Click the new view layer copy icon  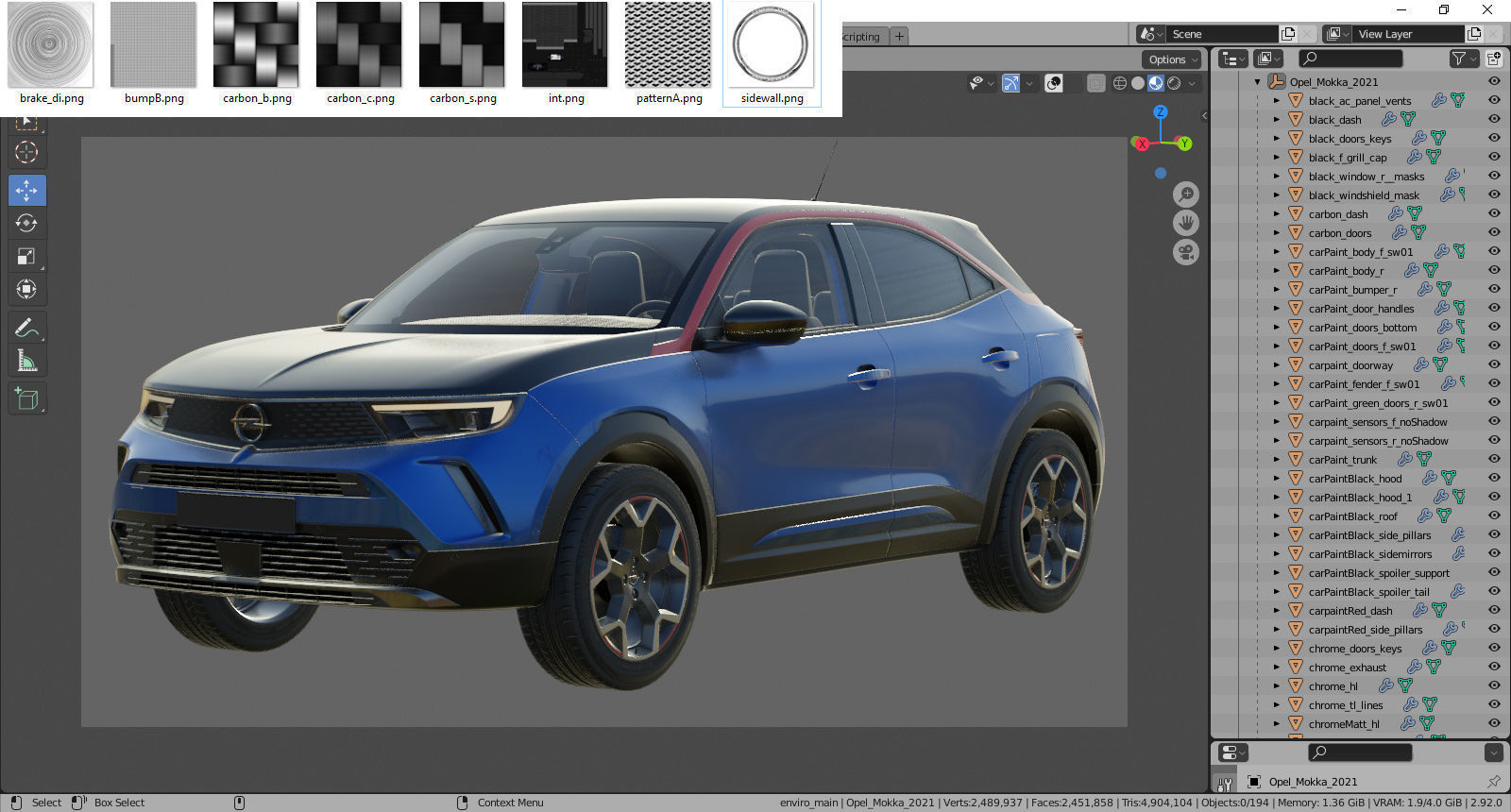click(x=1474, y=34)
